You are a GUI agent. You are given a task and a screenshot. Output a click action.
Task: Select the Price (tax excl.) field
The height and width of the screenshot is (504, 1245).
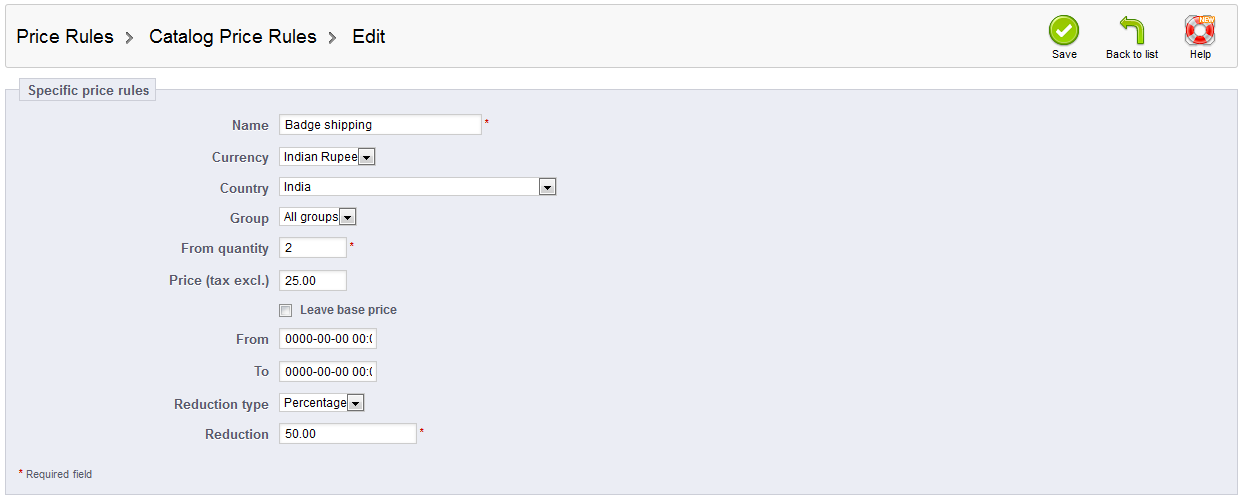pyautogui.click(x=313, y=281)
